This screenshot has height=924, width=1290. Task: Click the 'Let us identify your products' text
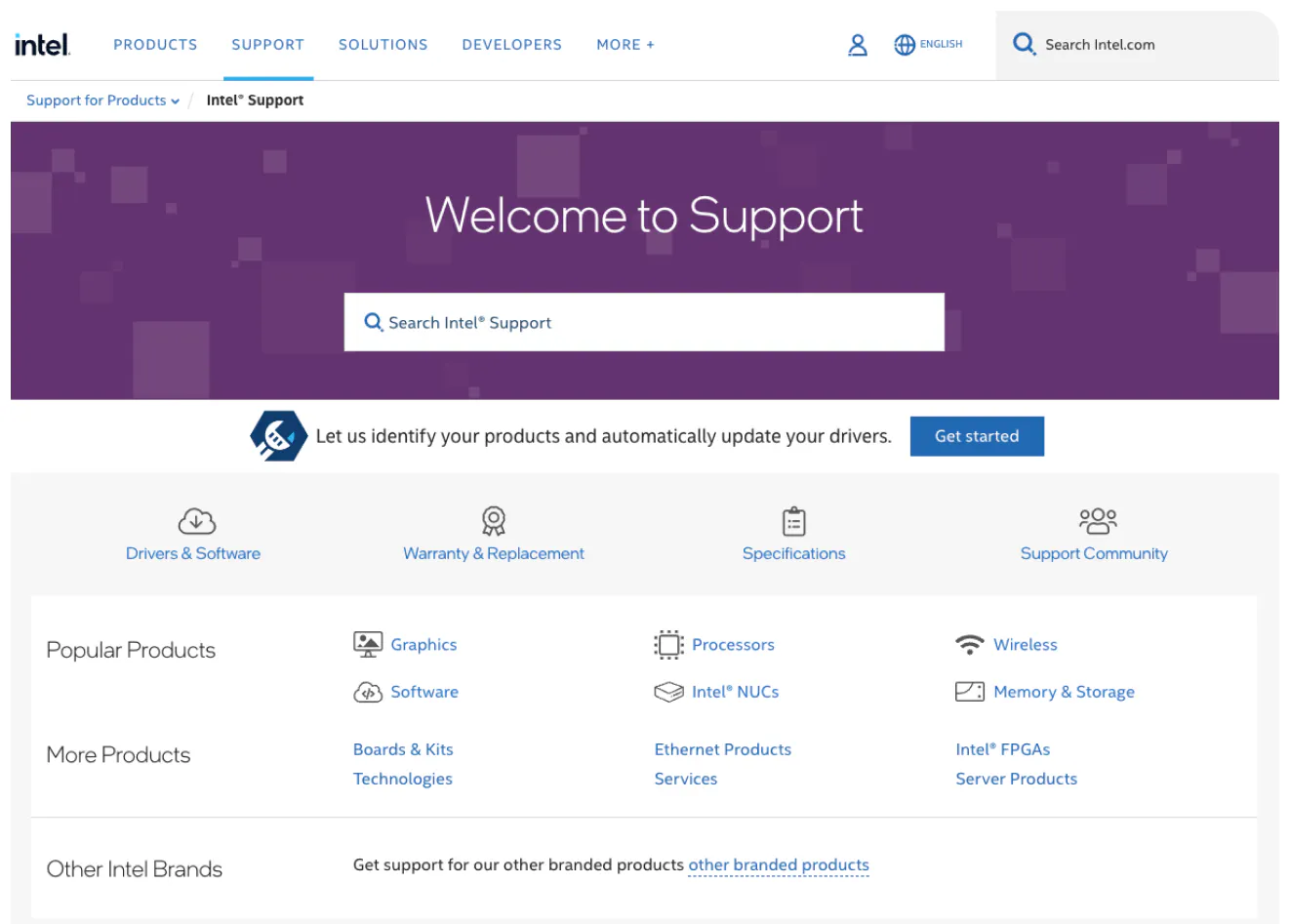point(603,436)
